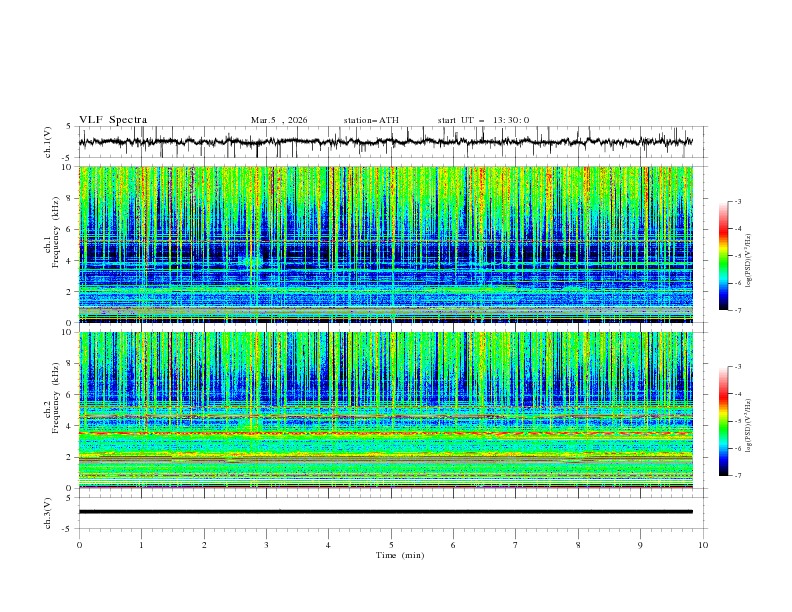
Task: Click the "start UT = 13:30:0" header text
Action: tap(483, 120)
